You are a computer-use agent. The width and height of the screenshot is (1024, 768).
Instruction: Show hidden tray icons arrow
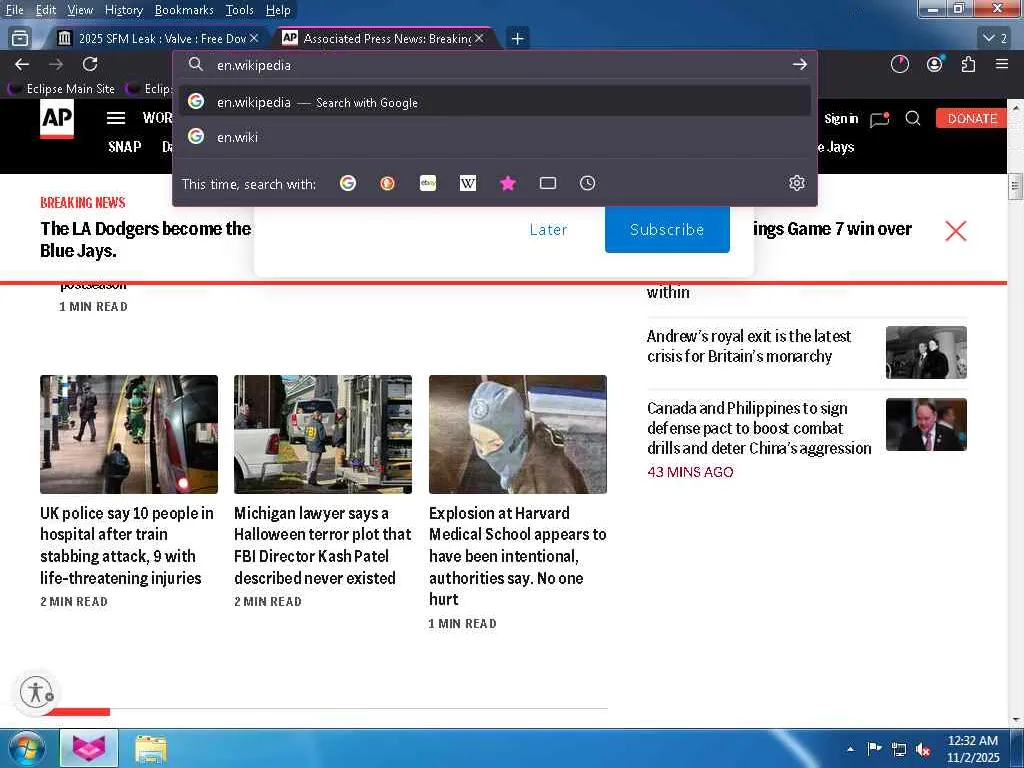(x=850, y=749)
